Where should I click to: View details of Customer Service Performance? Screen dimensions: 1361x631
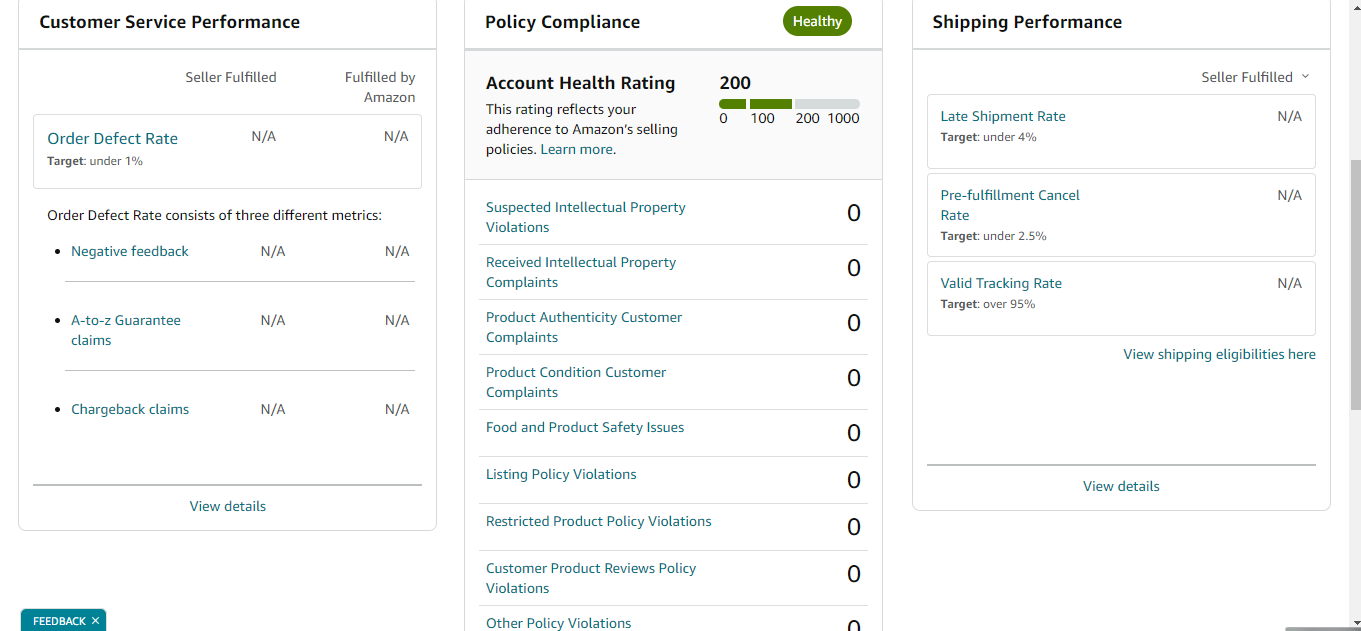pos(228,506)
